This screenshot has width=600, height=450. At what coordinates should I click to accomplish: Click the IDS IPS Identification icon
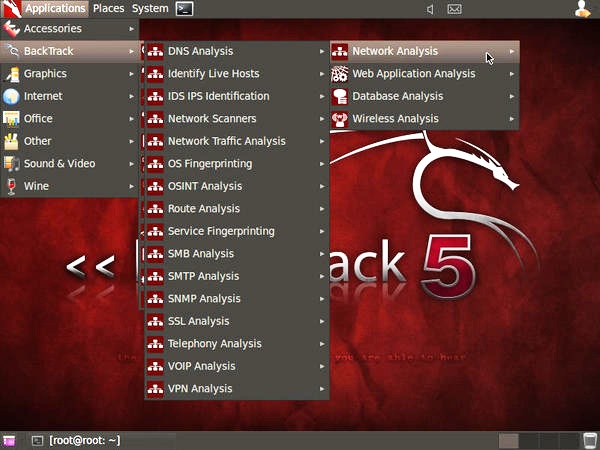click(x=155, y=96)
